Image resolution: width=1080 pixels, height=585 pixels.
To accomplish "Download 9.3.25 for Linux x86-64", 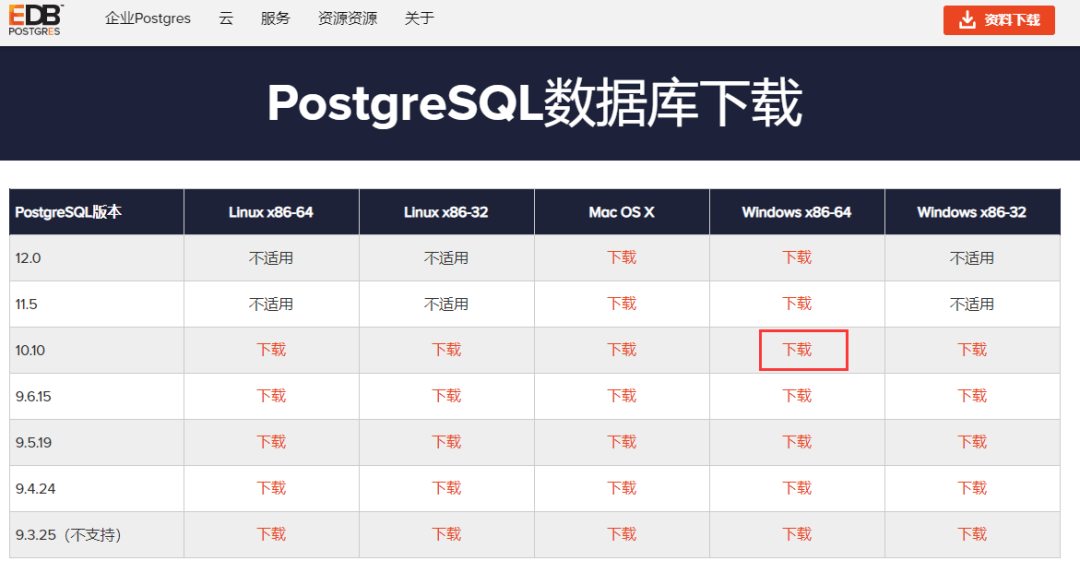I will point(271,535).
